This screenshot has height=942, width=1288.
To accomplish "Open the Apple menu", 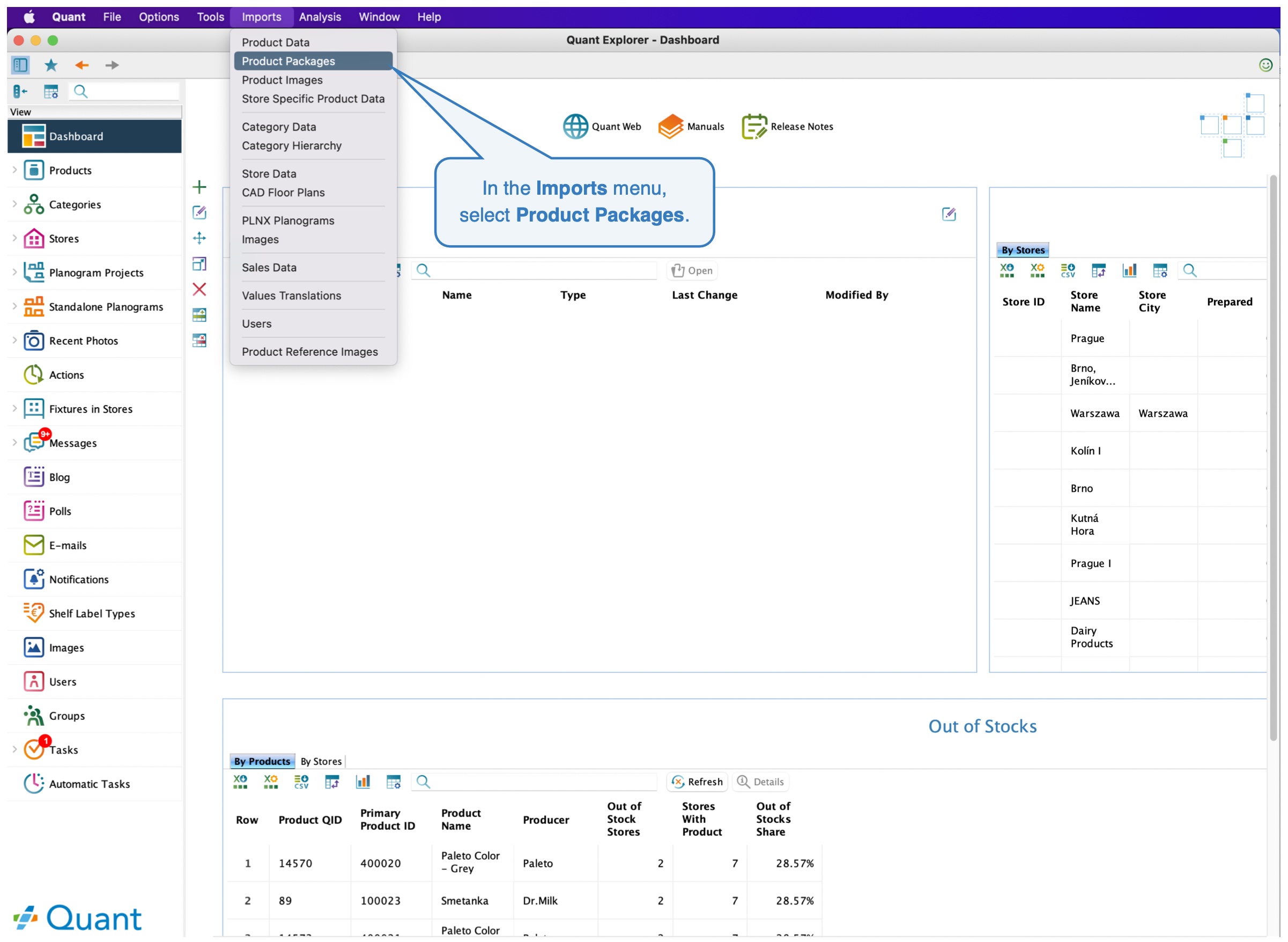I will [28, 17].
